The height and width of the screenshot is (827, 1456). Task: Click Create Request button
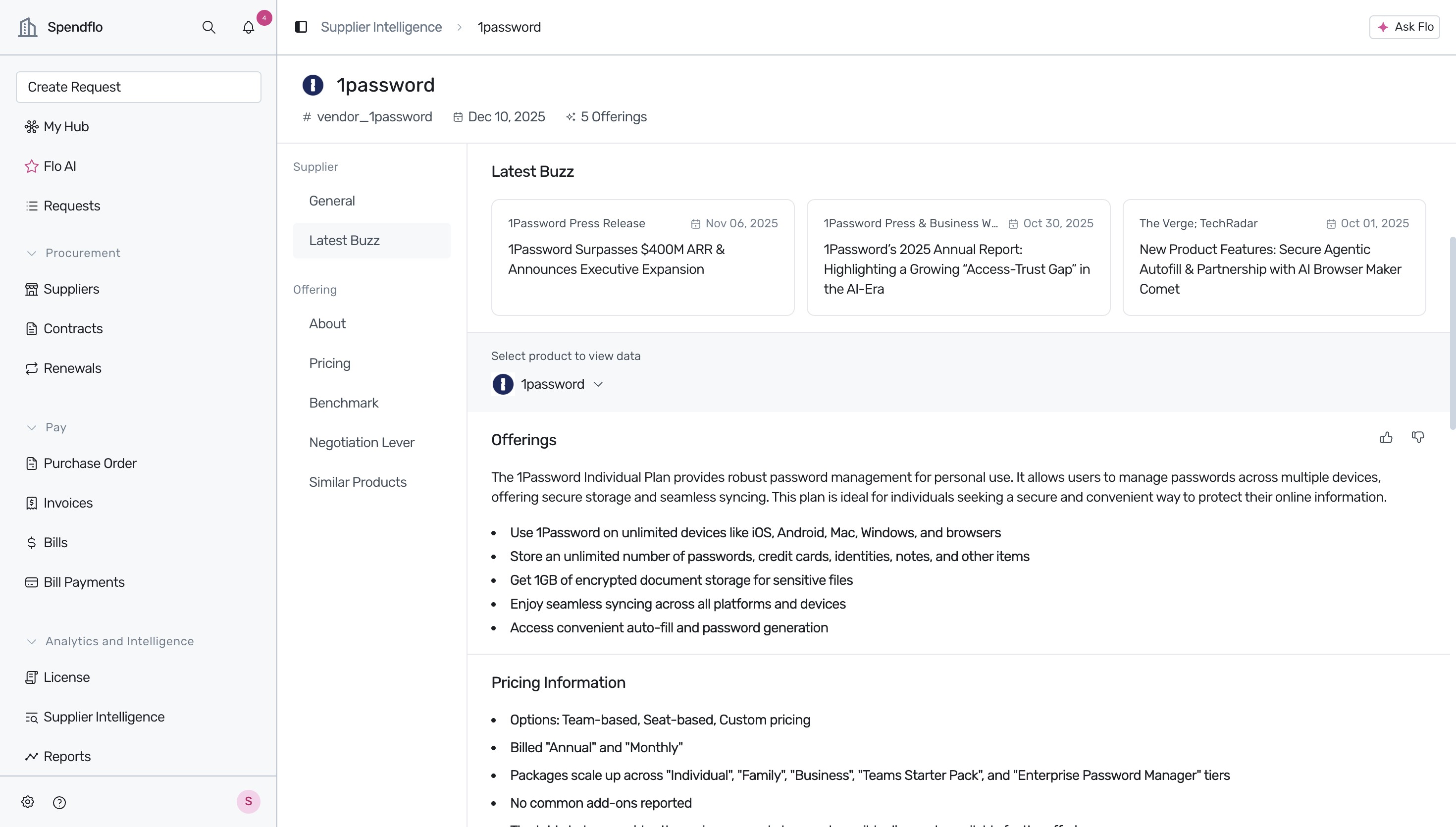pos(139,87)
